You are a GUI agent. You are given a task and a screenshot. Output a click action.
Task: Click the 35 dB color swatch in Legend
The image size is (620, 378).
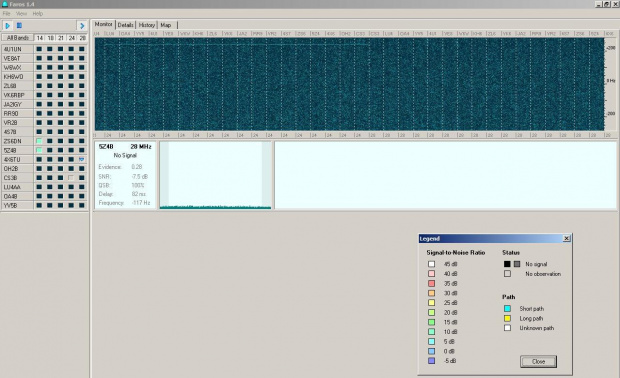(431, 284)
